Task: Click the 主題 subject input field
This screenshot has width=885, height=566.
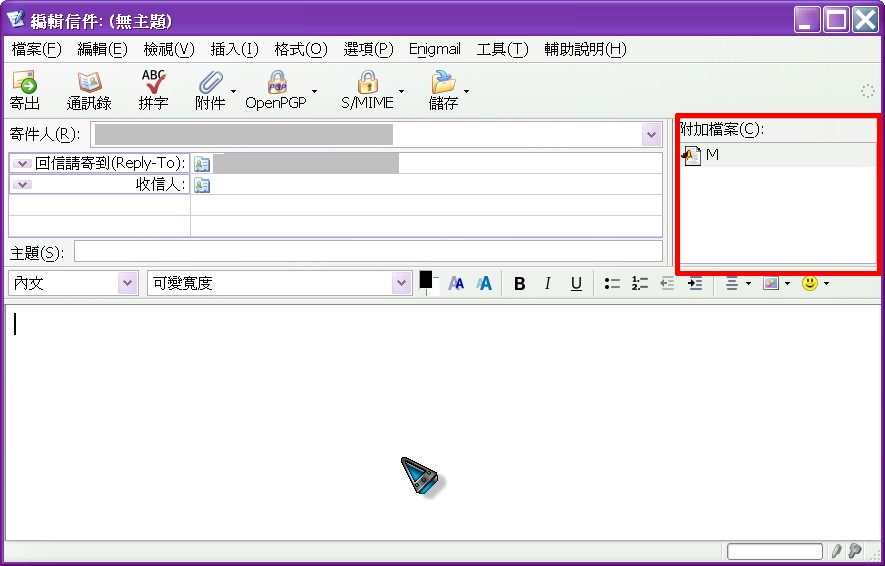Action: click(368, 252)
